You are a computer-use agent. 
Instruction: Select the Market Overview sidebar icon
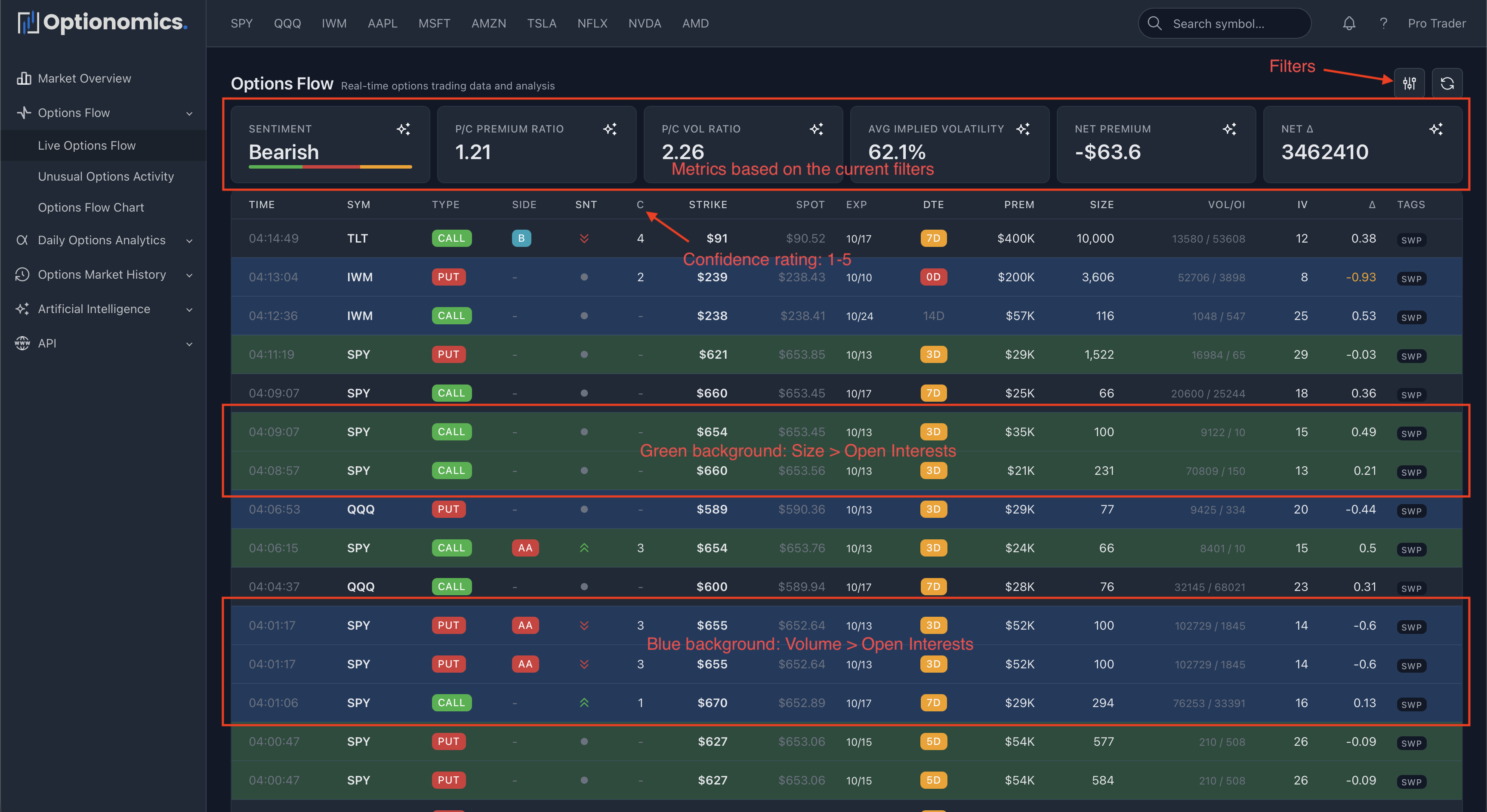[x=23, y=78]
